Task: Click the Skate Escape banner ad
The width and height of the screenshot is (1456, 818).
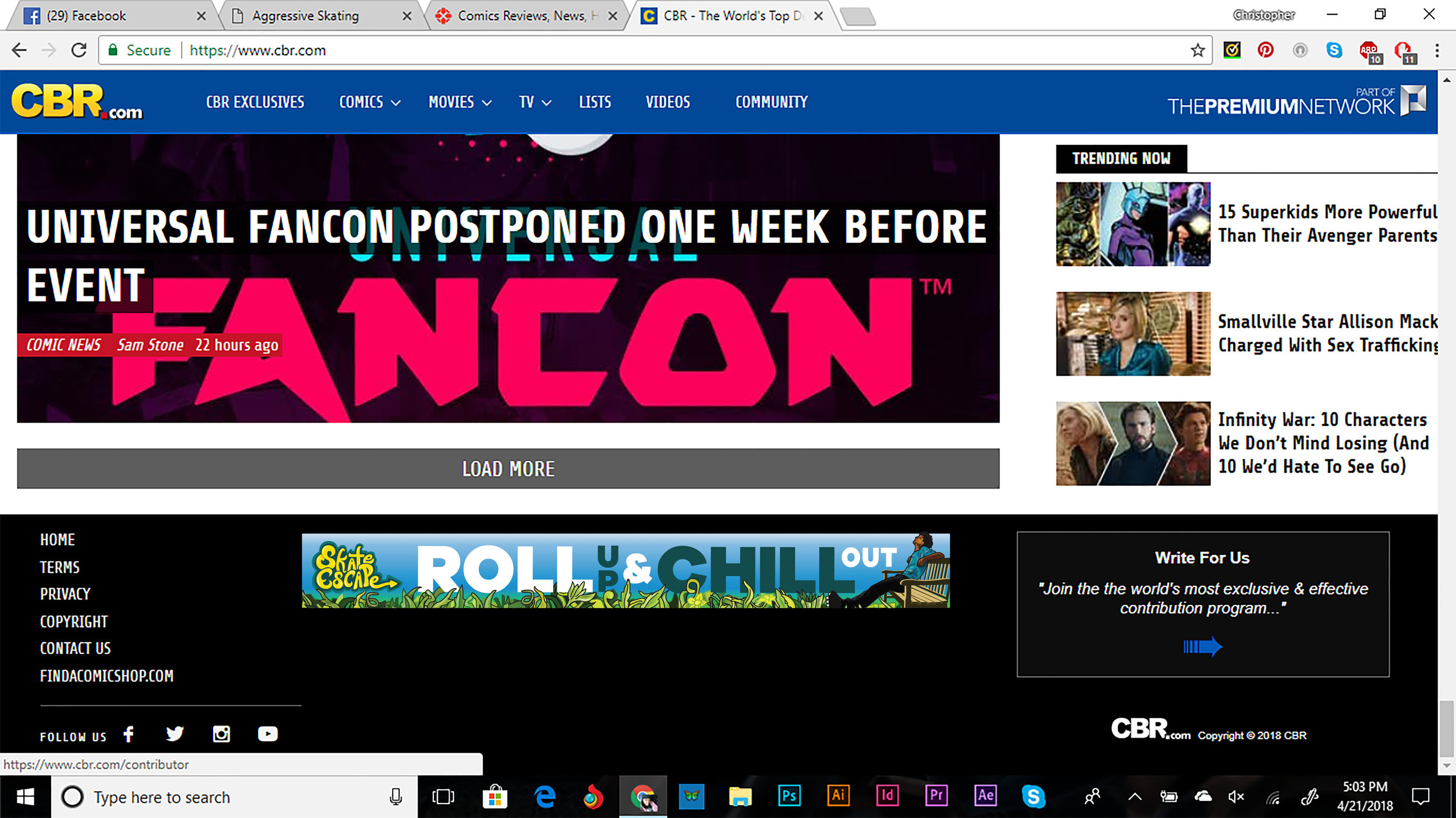Action: click(625, 571)
